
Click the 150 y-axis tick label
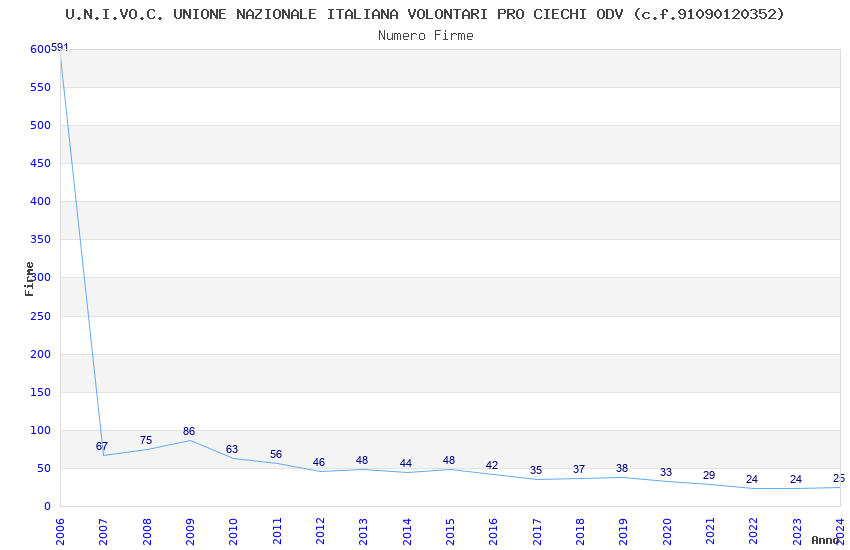click(40, 392)
